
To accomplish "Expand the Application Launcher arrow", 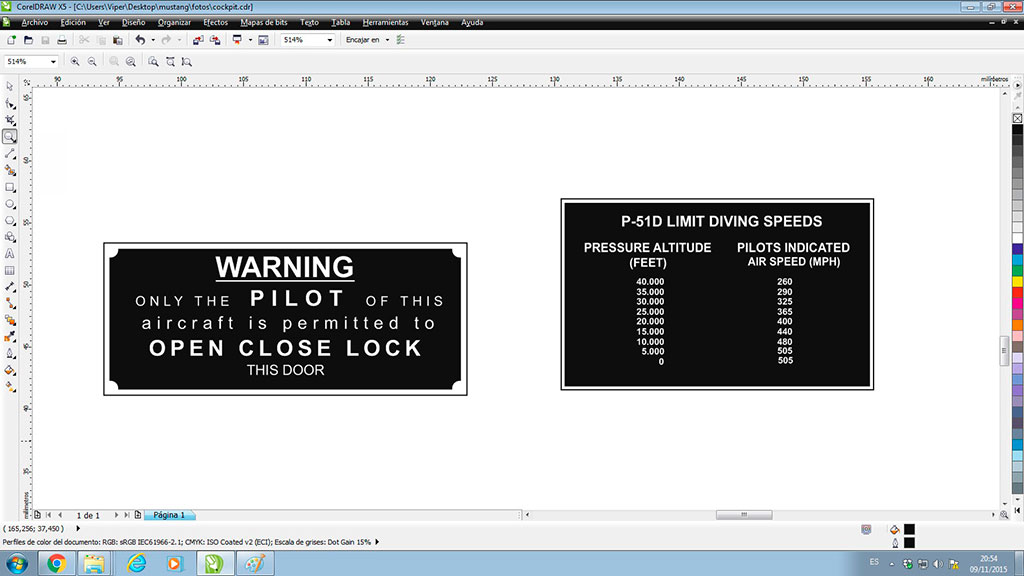I will 249,40.
